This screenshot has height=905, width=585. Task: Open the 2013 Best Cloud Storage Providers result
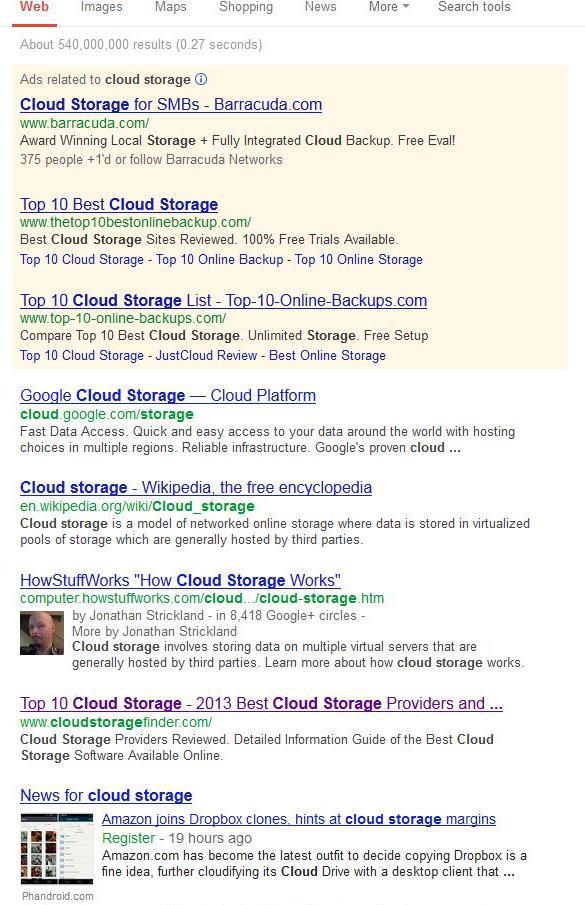(x=261, y=704)
